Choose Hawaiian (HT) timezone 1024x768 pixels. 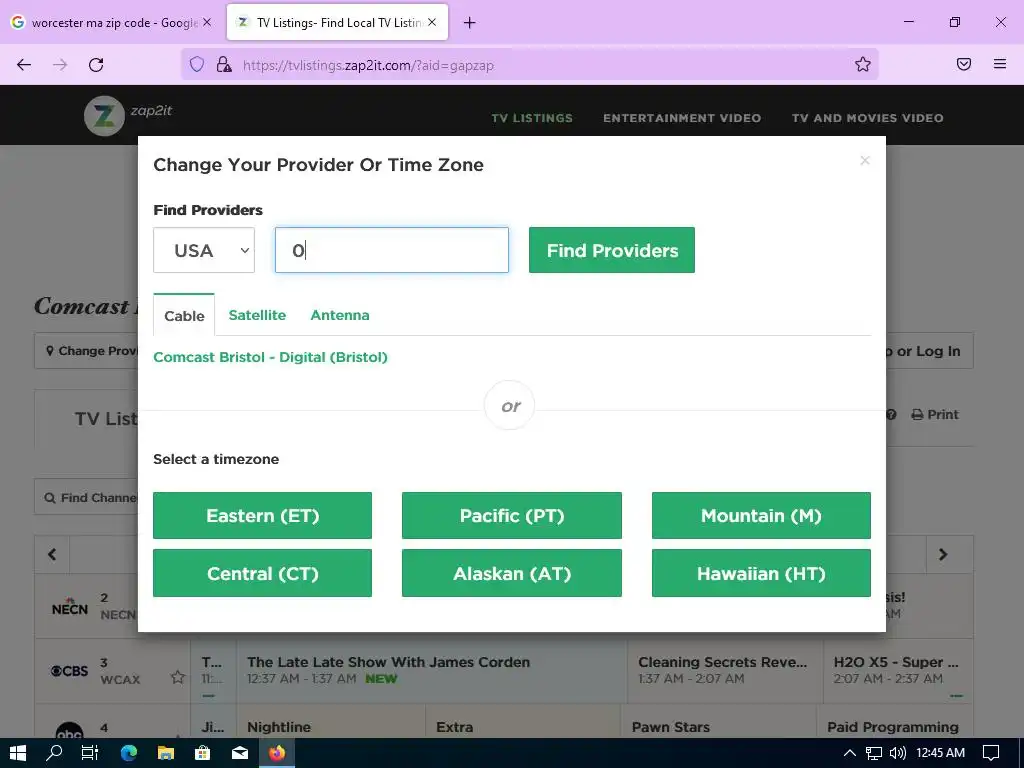[x=761, y=573]
